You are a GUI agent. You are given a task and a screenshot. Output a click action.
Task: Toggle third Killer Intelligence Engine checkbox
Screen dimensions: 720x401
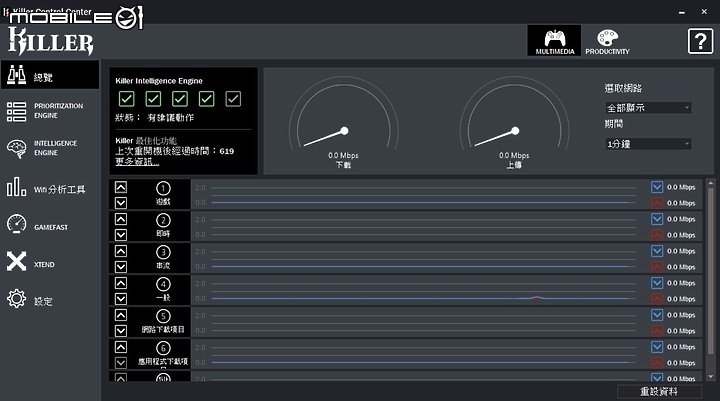tap(180, 99)
